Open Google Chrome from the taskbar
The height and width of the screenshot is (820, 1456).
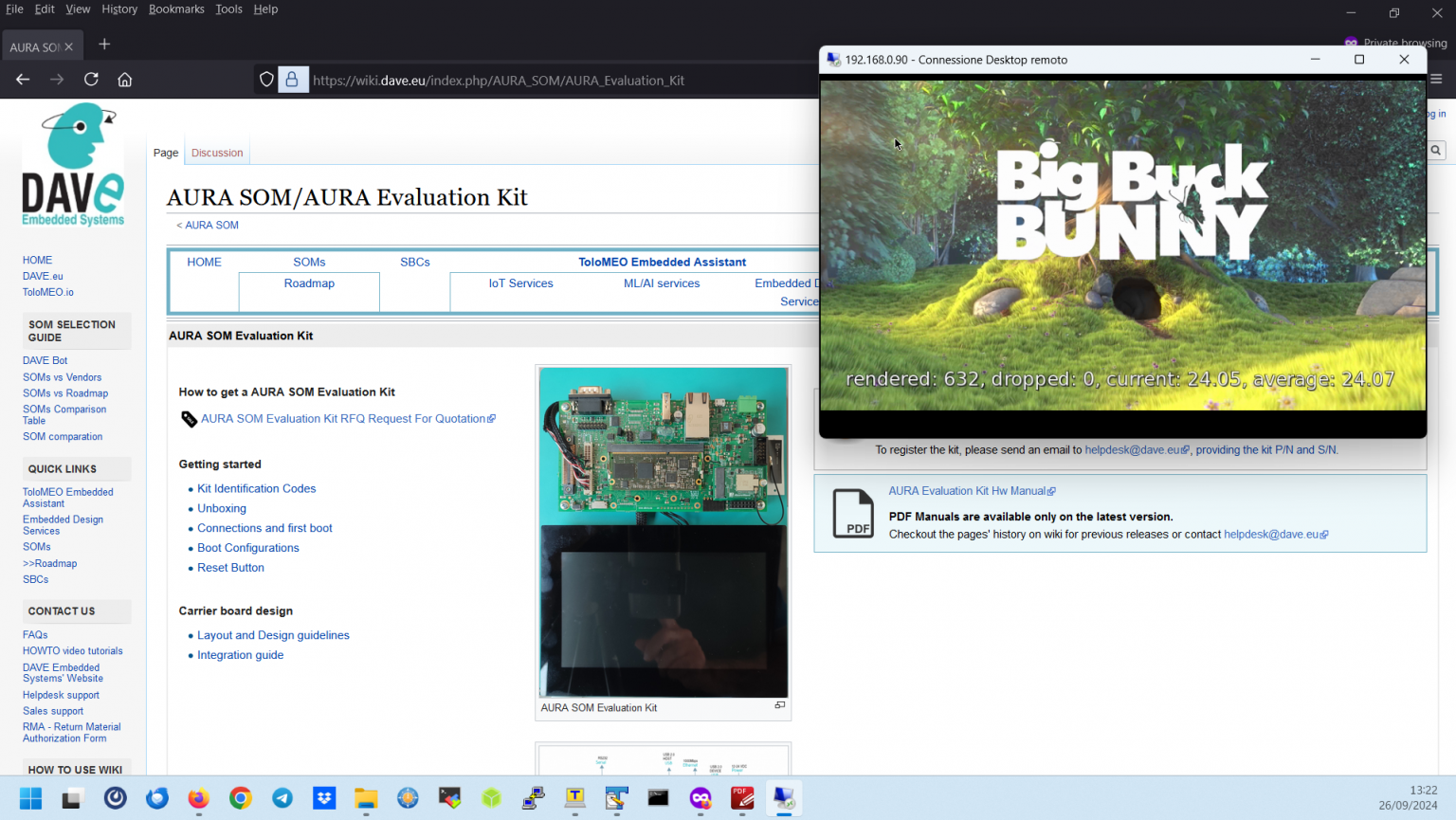click(x=241, y=798)
